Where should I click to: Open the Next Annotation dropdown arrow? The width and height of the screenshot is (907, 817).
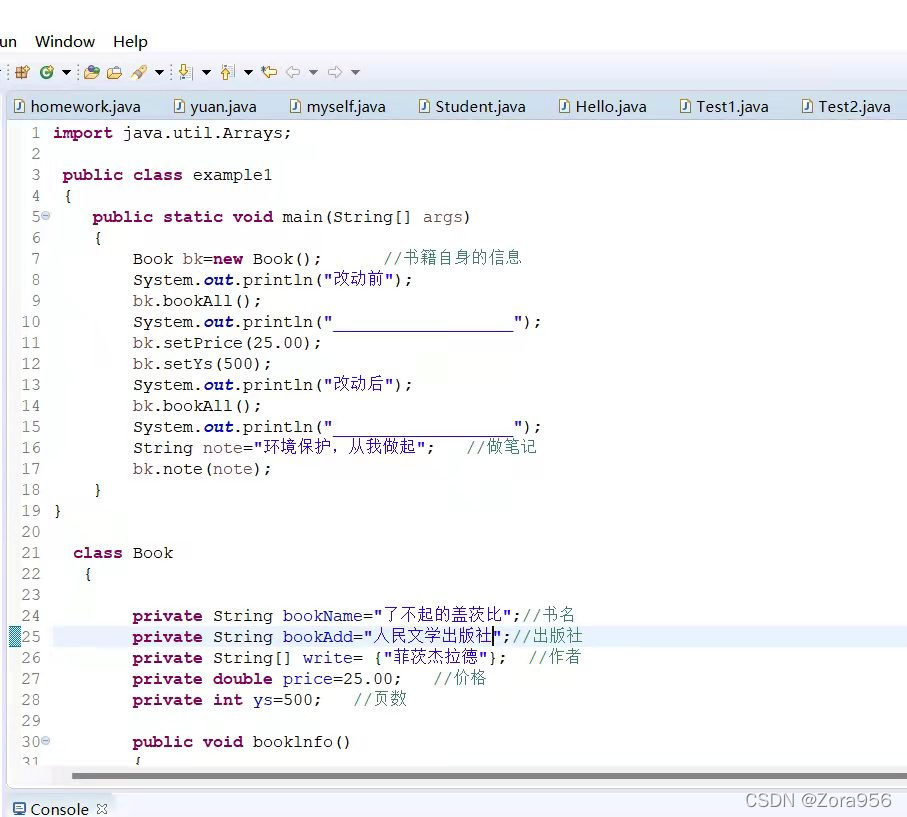[206, 72]
